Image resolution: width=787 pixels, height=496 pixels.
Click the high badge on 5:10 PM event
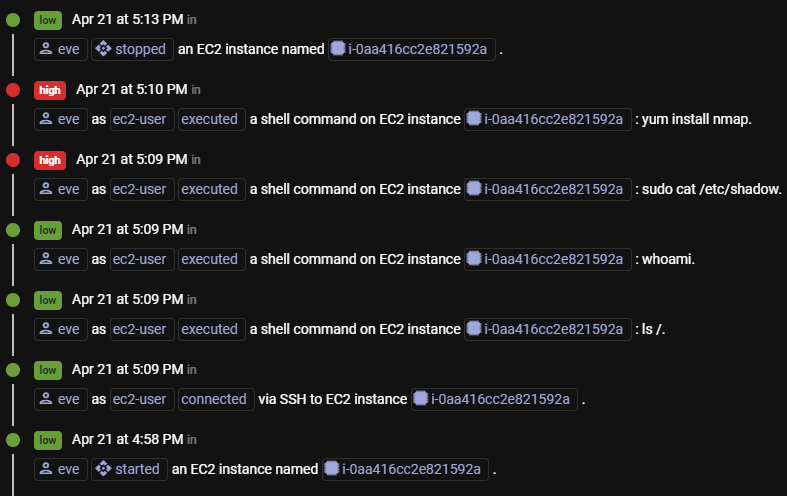tap(50, 90)
